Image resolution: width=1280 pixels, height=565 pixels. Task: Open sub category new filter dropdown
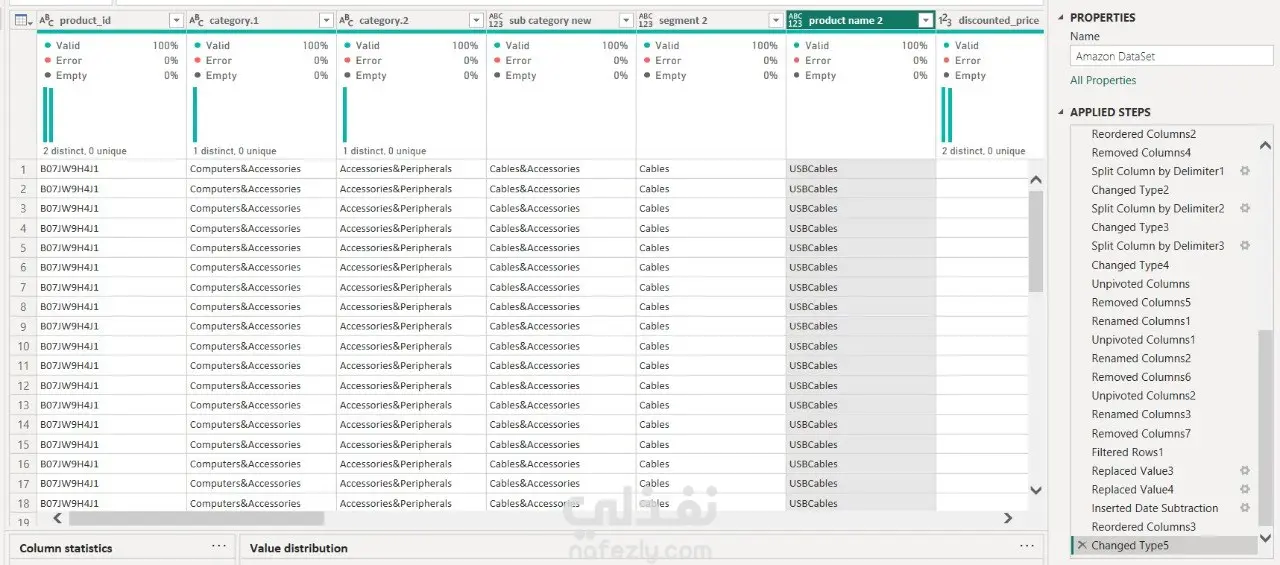click(x=626, y=20)
